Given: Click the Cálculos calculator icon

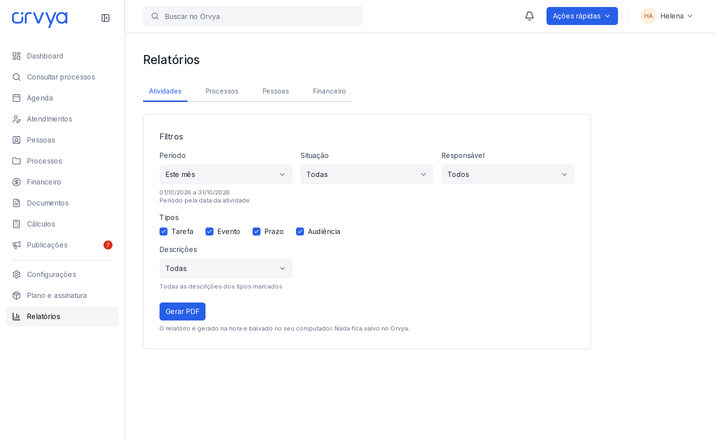Looking at the screenshot, I should [x=17, y=224].
